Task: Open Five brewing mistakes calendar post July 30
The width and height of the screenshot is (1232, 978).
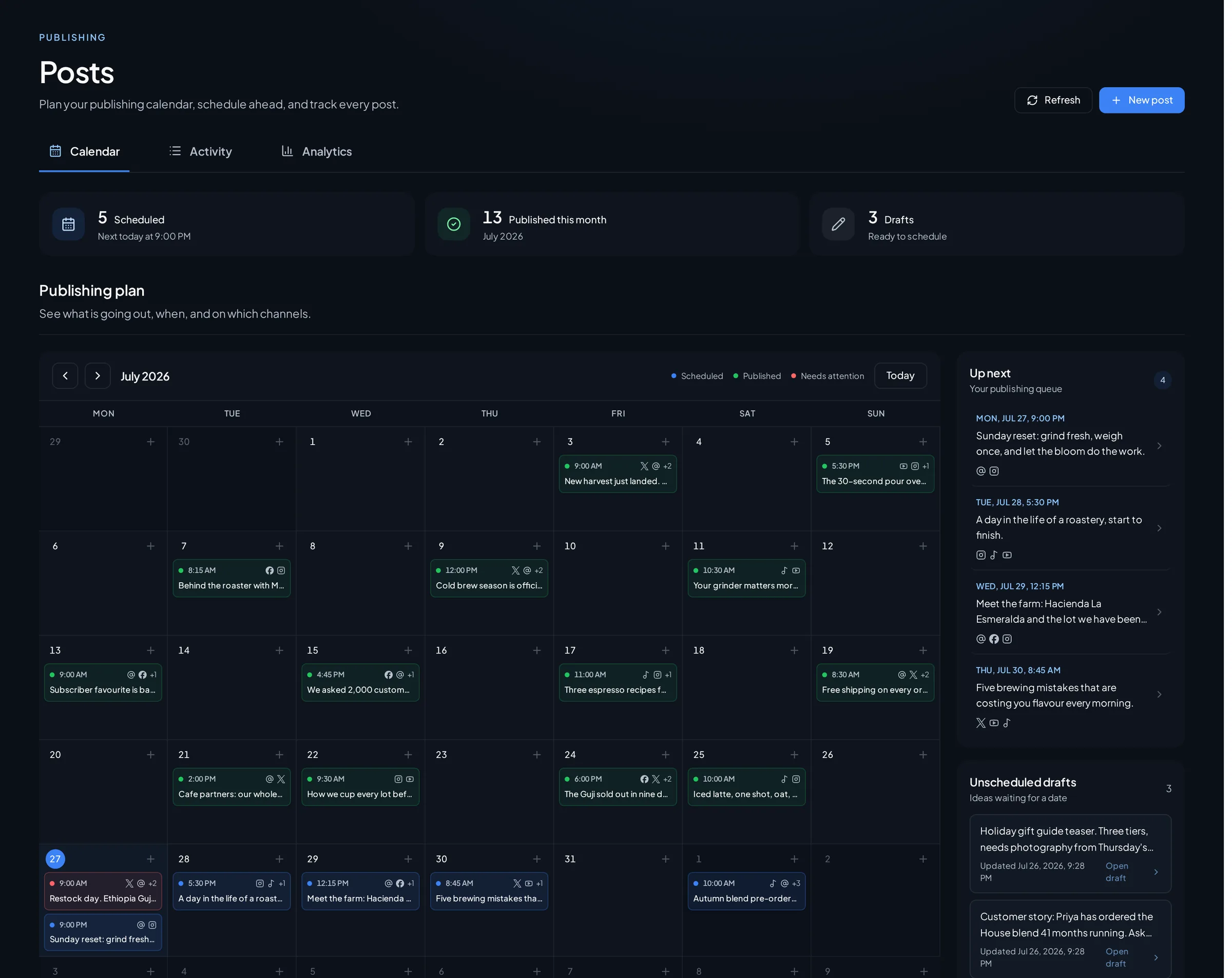Action: tap(490, 891)
